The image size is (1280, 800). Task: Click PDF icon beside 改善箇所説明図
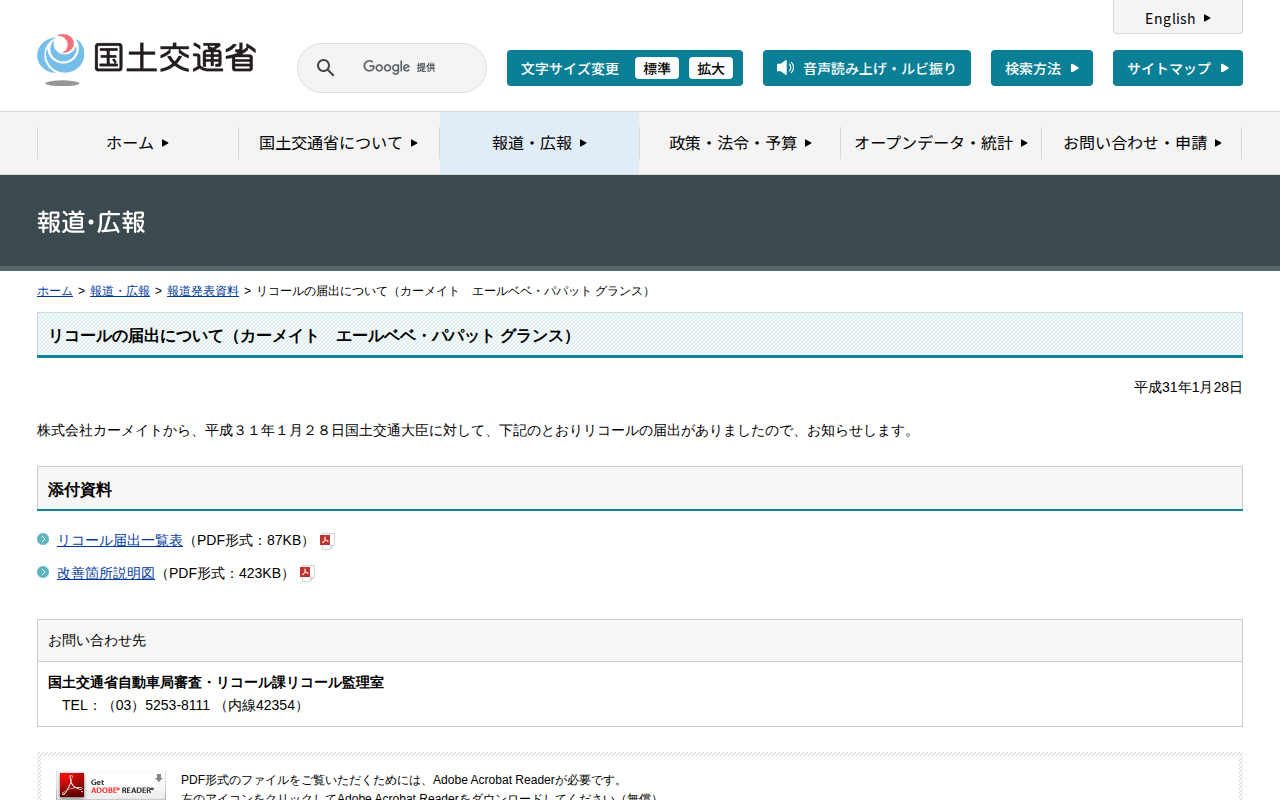click(306, 574)
